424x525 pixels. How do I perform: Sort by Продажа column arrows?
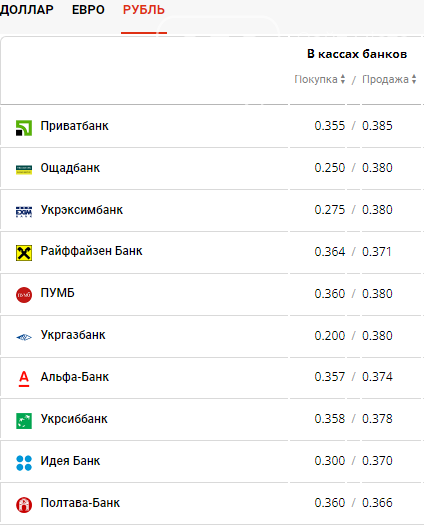click(414, 79)
